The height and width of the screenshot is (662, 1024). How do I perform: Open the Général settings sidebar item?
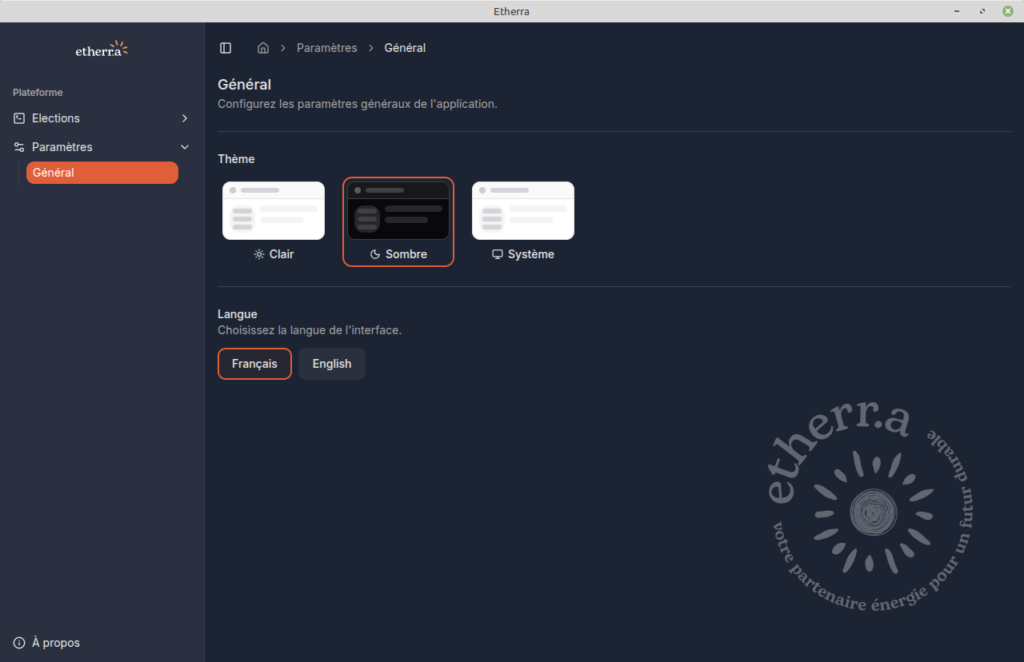102,173
